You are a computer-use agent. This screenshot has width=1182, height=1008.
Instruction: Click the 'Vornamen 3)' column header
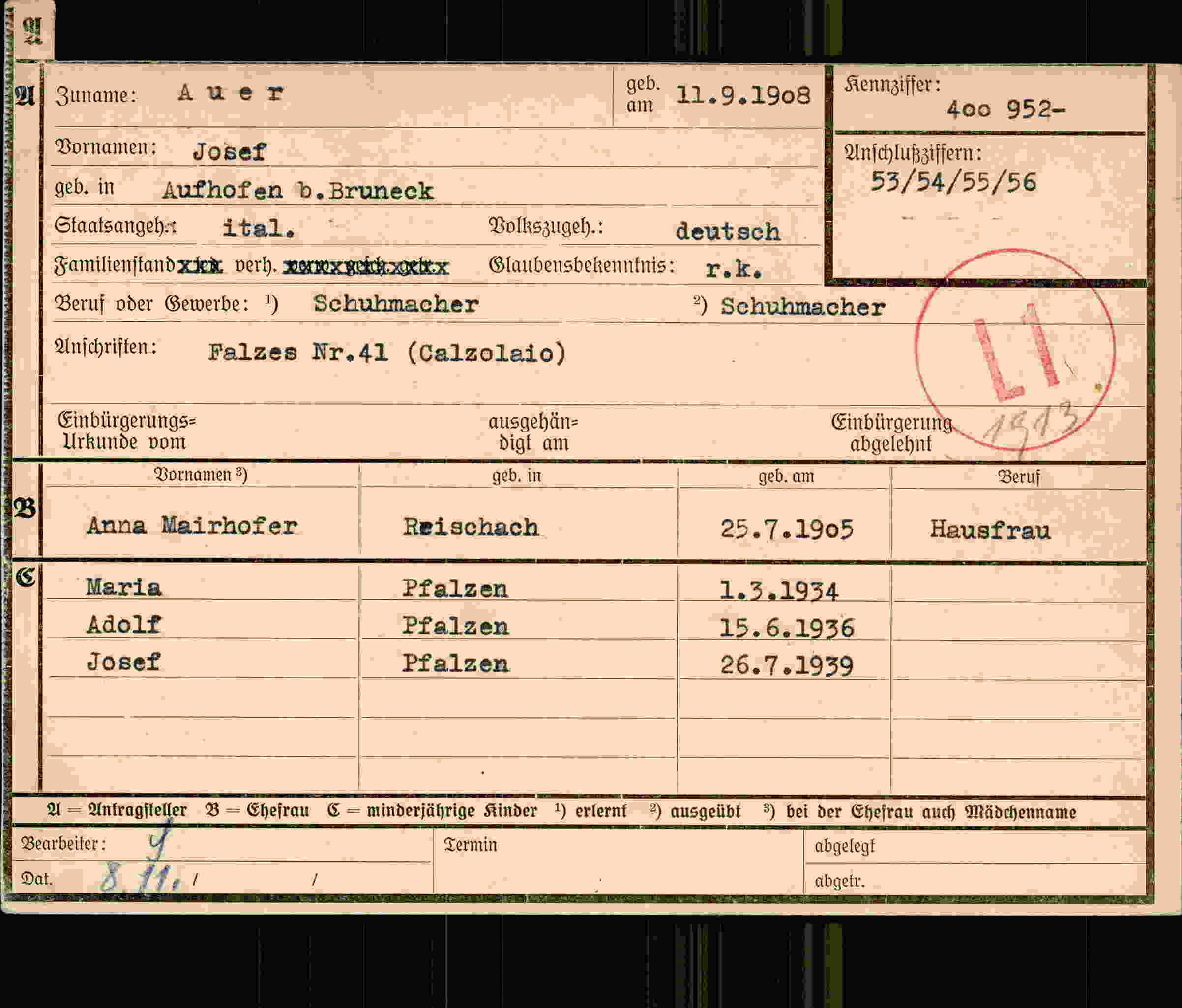tap(201, 474)
